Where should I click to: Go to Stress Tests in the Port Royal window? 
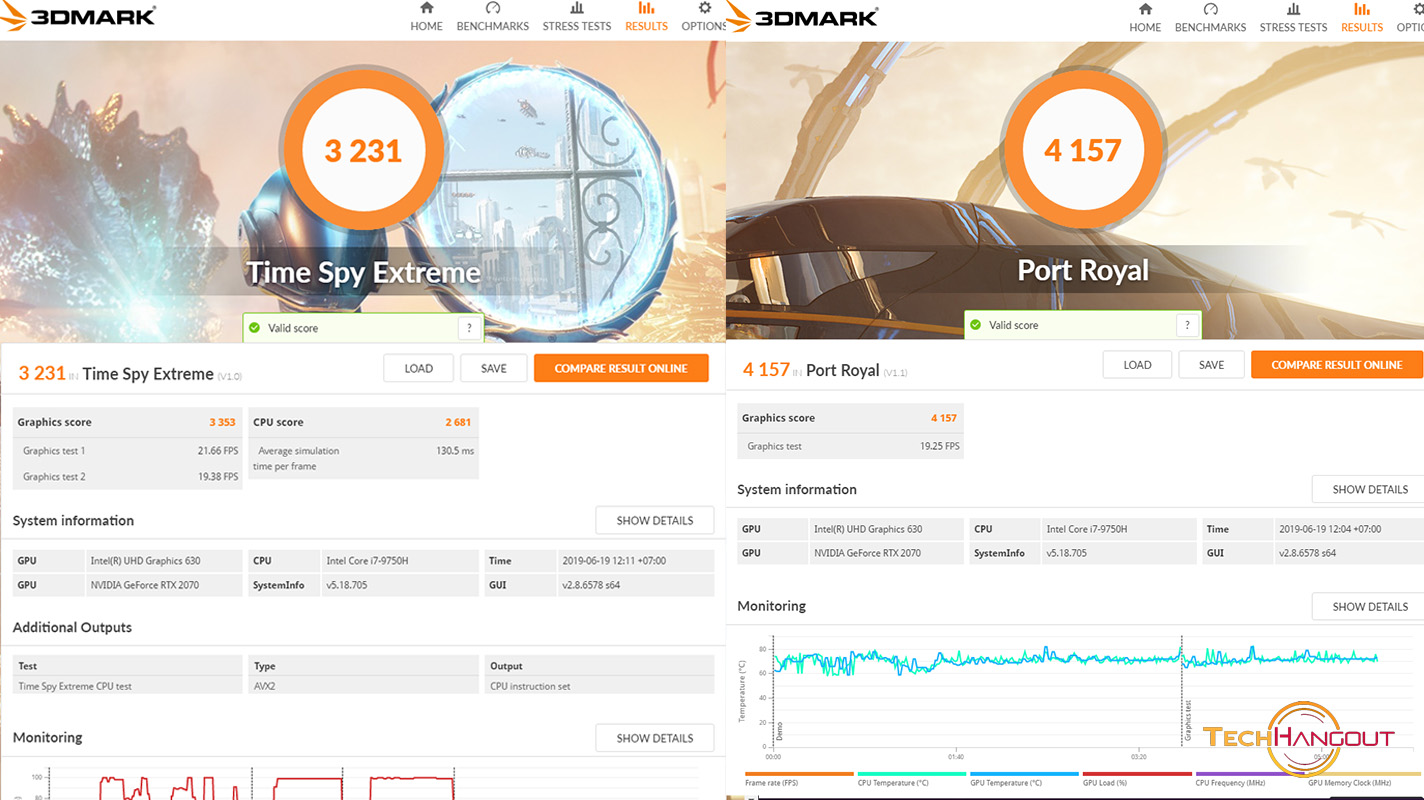[x=1293, y=18]
